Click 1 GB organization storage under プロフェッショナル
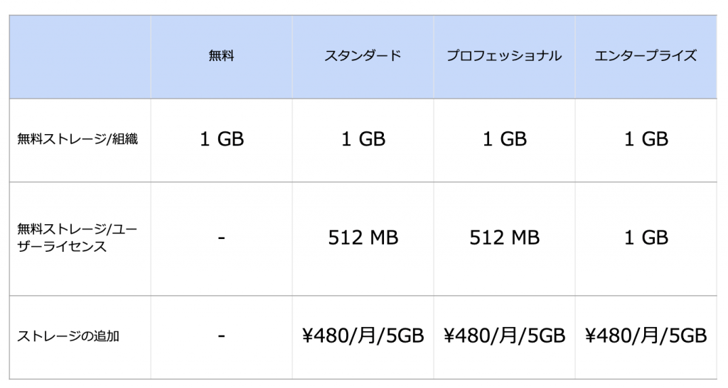 [x=505, y=139]
